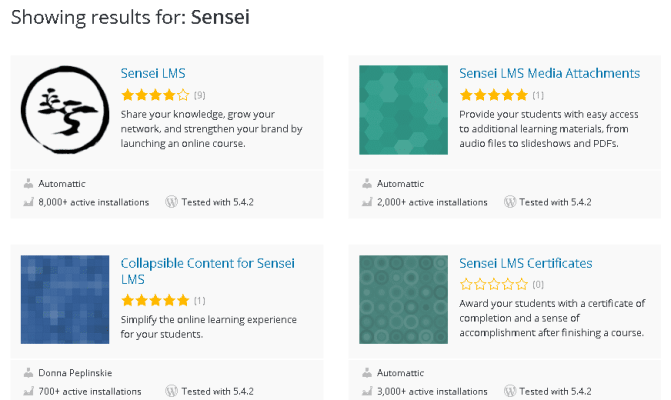Screen dimensions: 671x400
Task: Click the WordPress logo next to Sensei LMS tested version
Action: tap(171, 202)
